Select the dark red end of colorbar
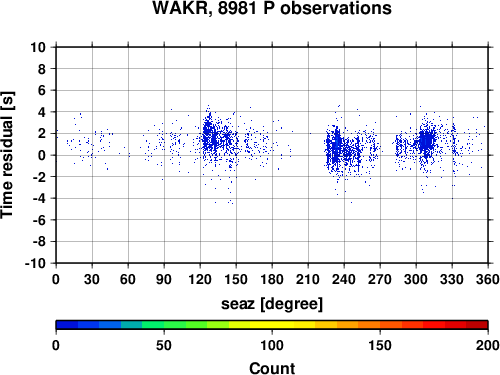 tap(477, 325)
